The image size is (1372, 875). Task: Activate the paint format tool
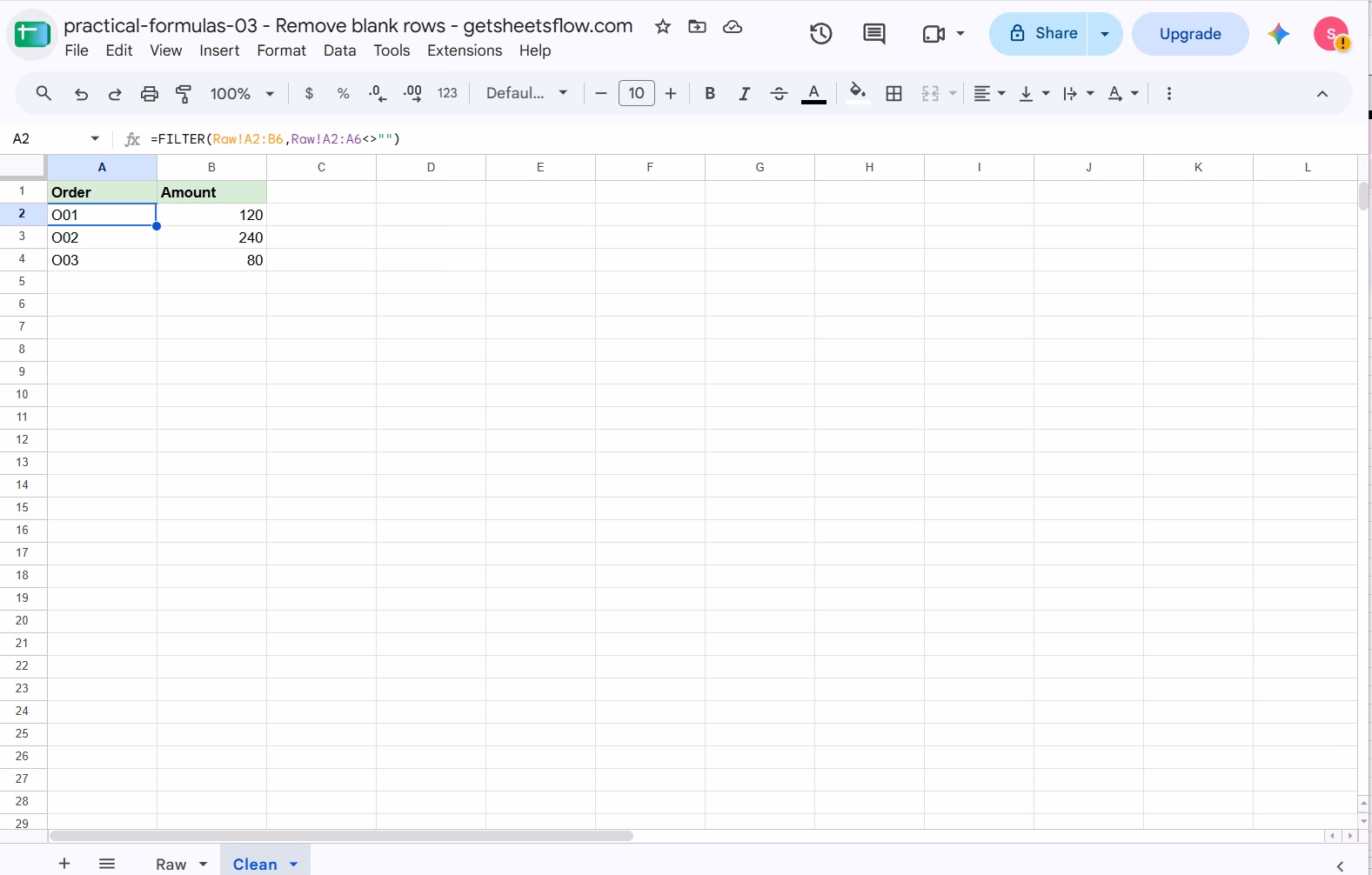184,93
